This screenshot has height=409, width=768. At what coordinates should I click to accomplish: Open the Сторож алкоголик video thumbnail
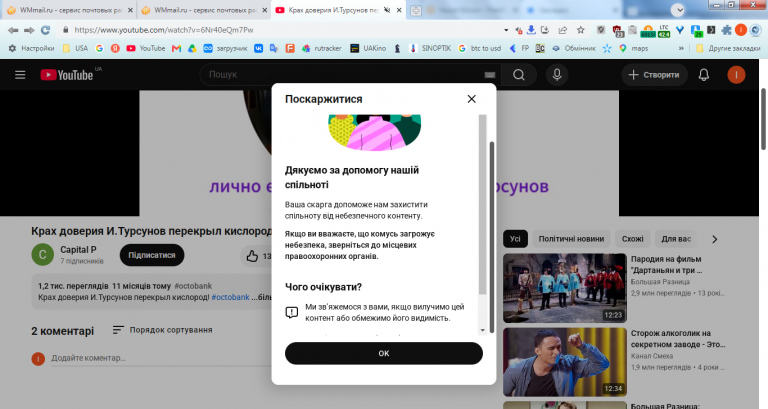click(565, 362)
